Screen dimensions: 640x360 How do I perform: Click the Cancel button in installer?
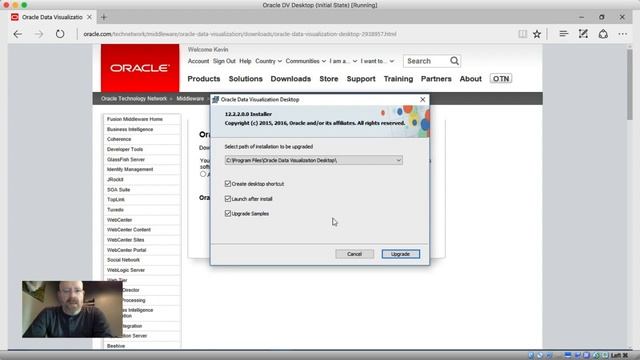click(x=354, y=254)
